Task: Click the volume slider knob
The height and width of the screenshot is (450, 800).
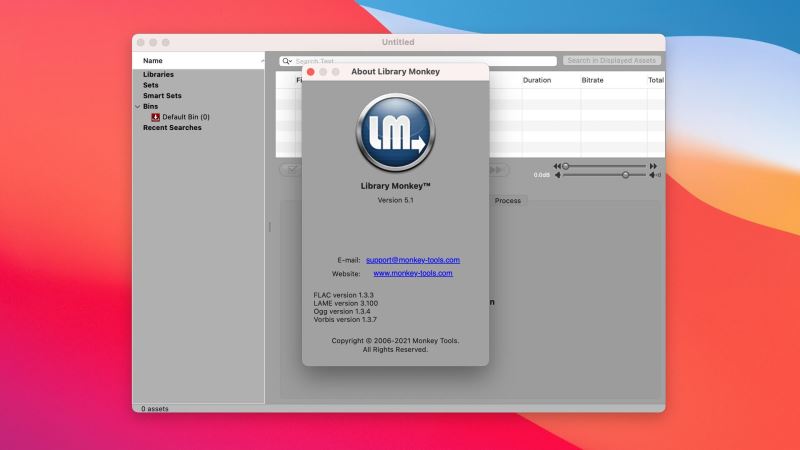Action: [626, 175]
